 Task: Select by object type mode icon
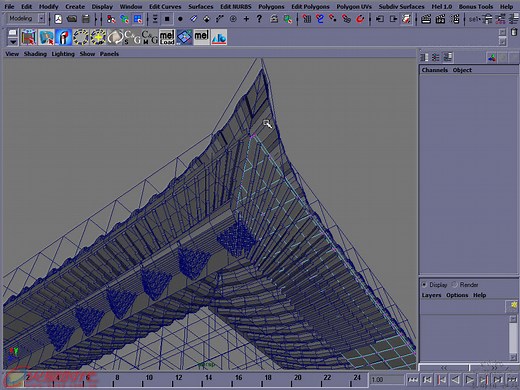click(x=124, y=19)
